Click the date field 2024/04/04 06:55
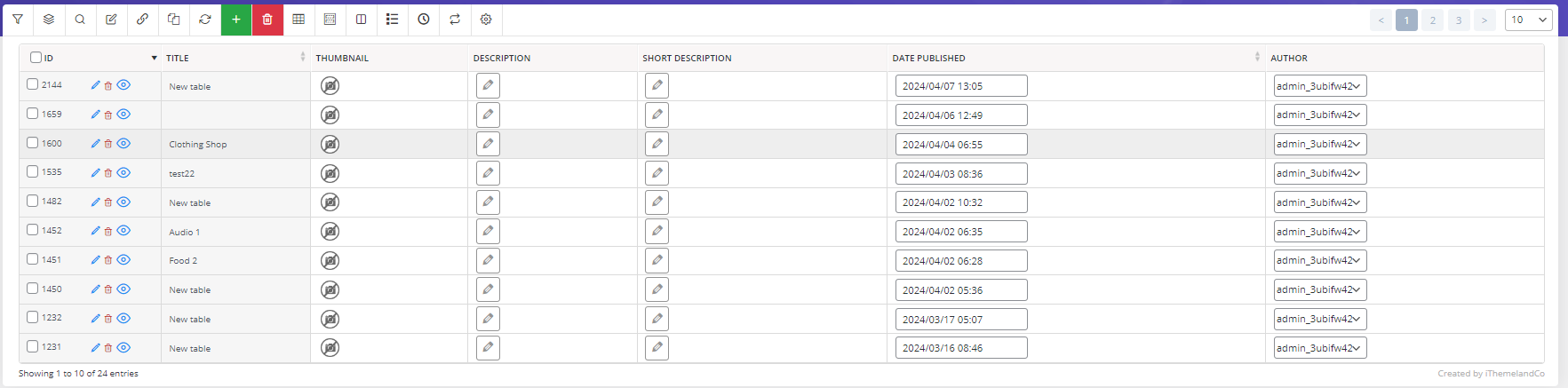1568x388 pixels. [x=961, y=144]
